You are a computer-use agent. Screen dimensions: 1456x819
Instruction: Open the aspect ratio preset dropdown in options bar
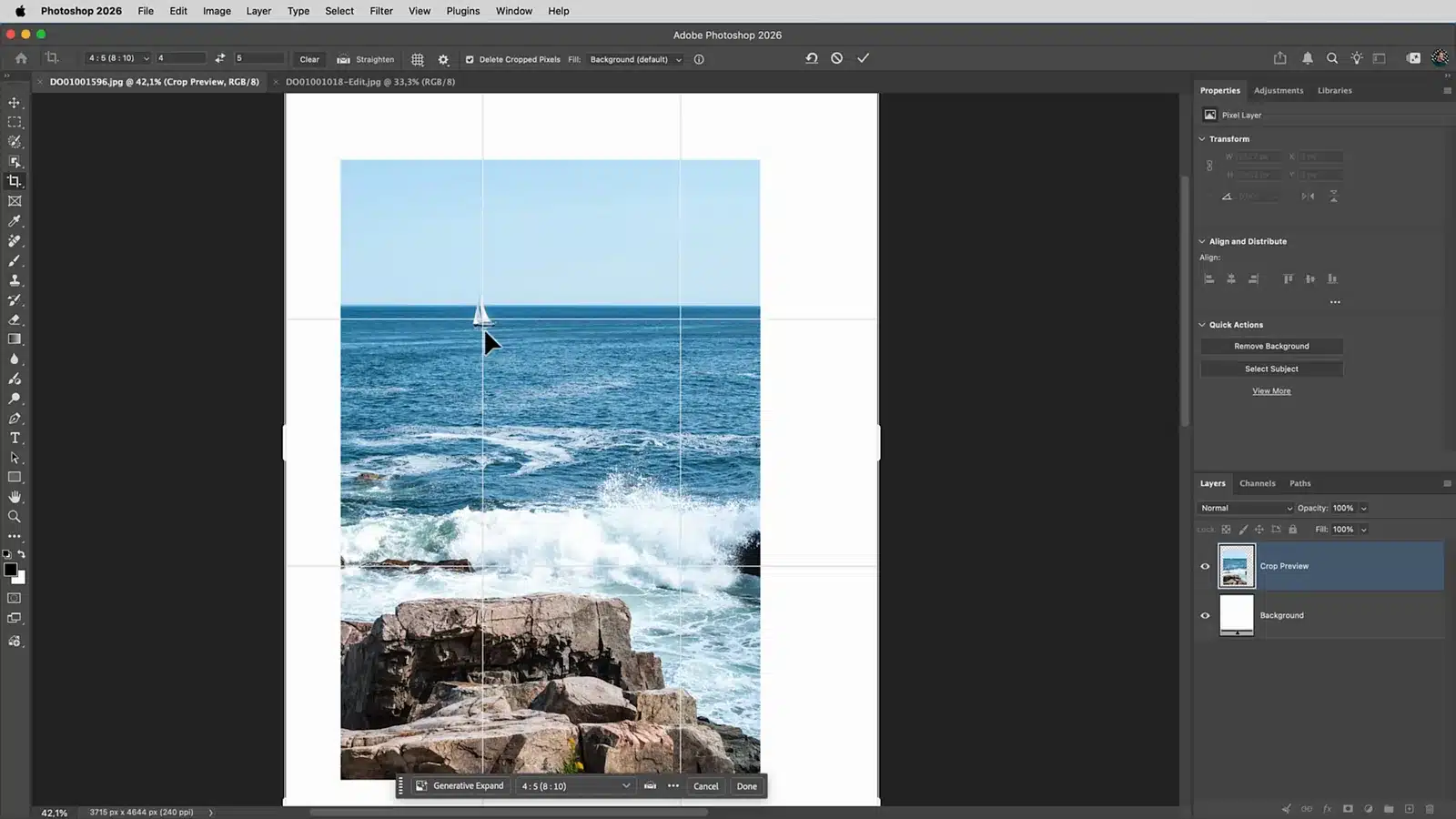click(118, 58)
